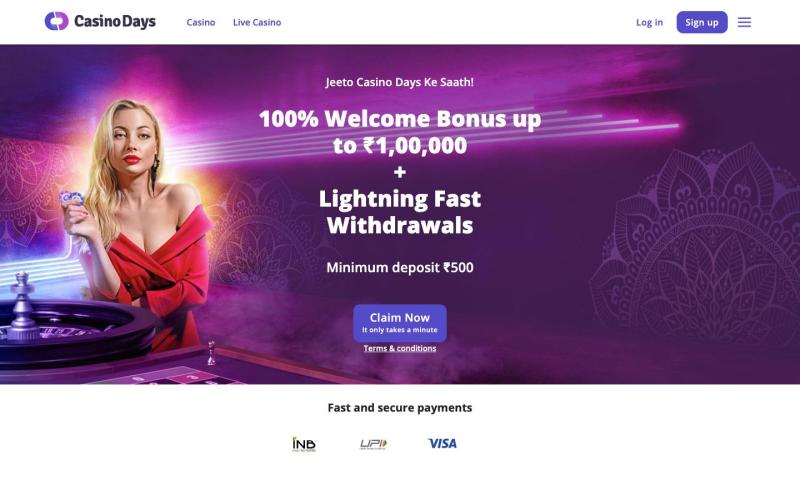This screenshot has width=800, height=500.
Task: Click the Casino Days wordmark text
Action: tap(115, 21)
